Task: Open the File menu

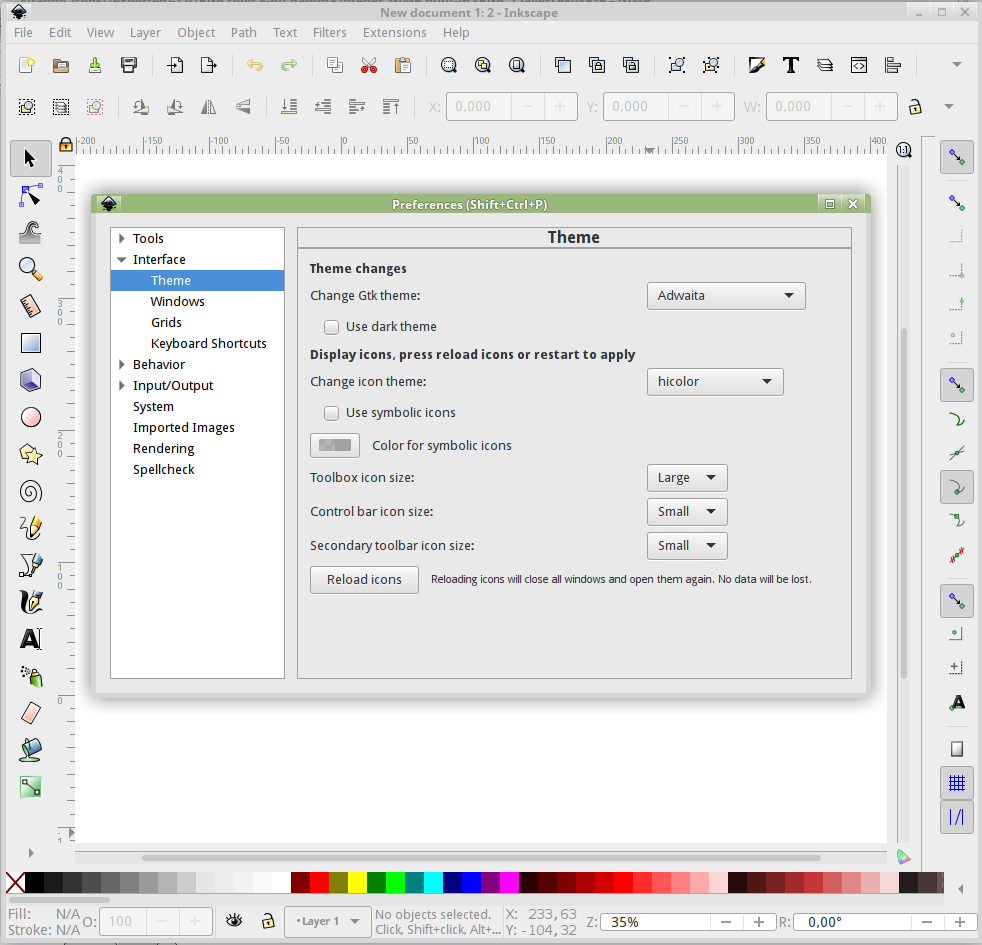Action: [23, 33]
